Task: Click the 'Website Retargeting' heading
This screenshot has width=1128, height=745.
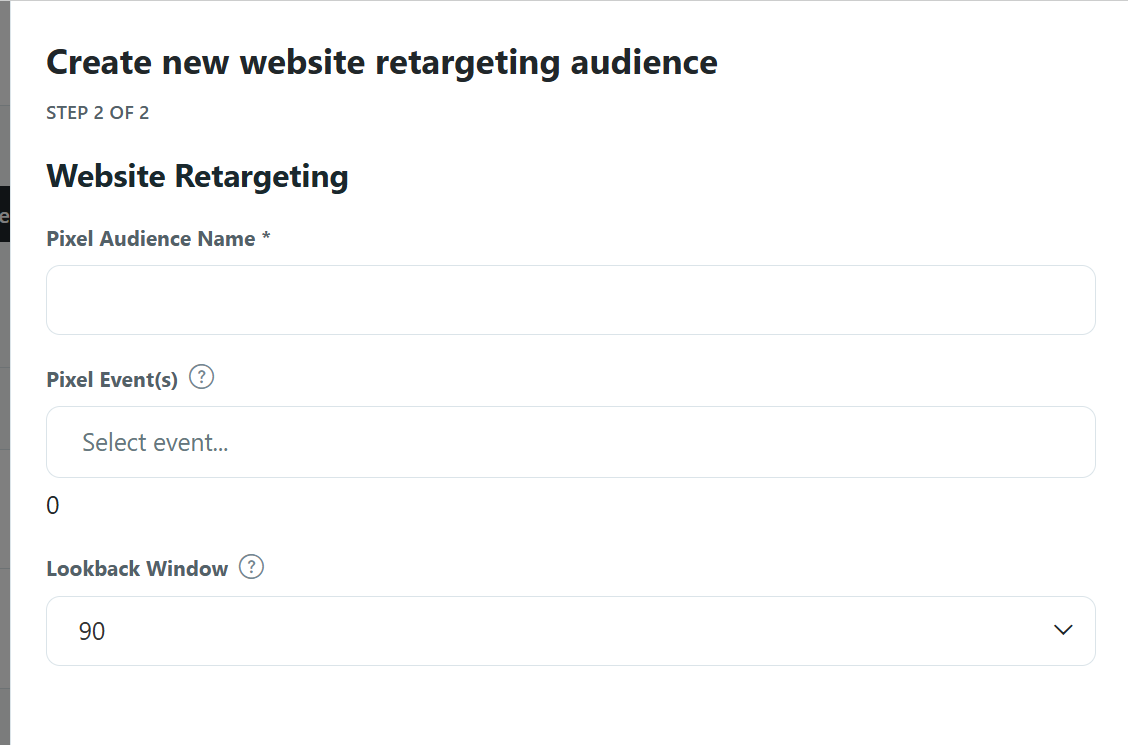Action: click(x=197, y=177)
